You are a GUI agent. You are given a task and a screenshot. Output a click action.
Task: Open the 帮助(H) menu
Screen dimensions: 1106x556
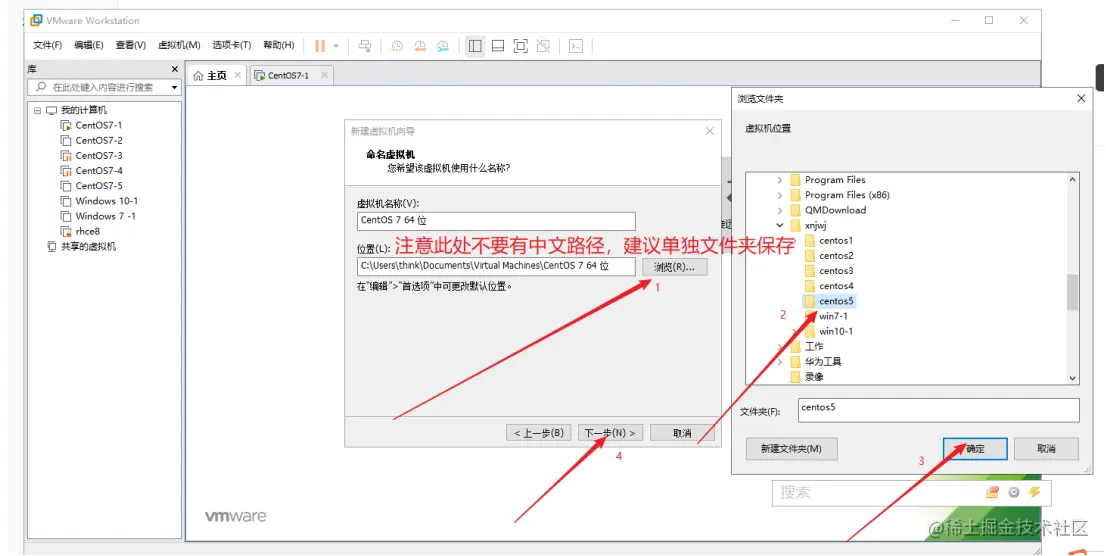tap(279, 45)
